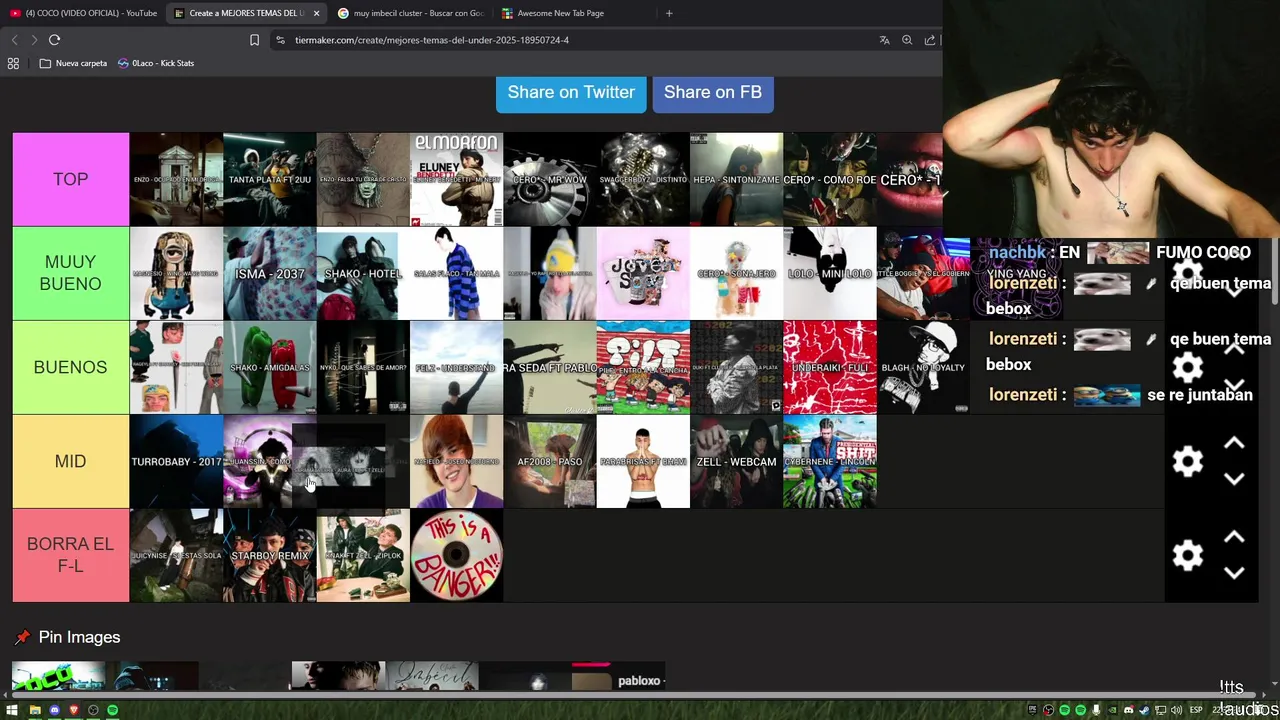Open a new browser tab with plus

[x=669, y=13]
